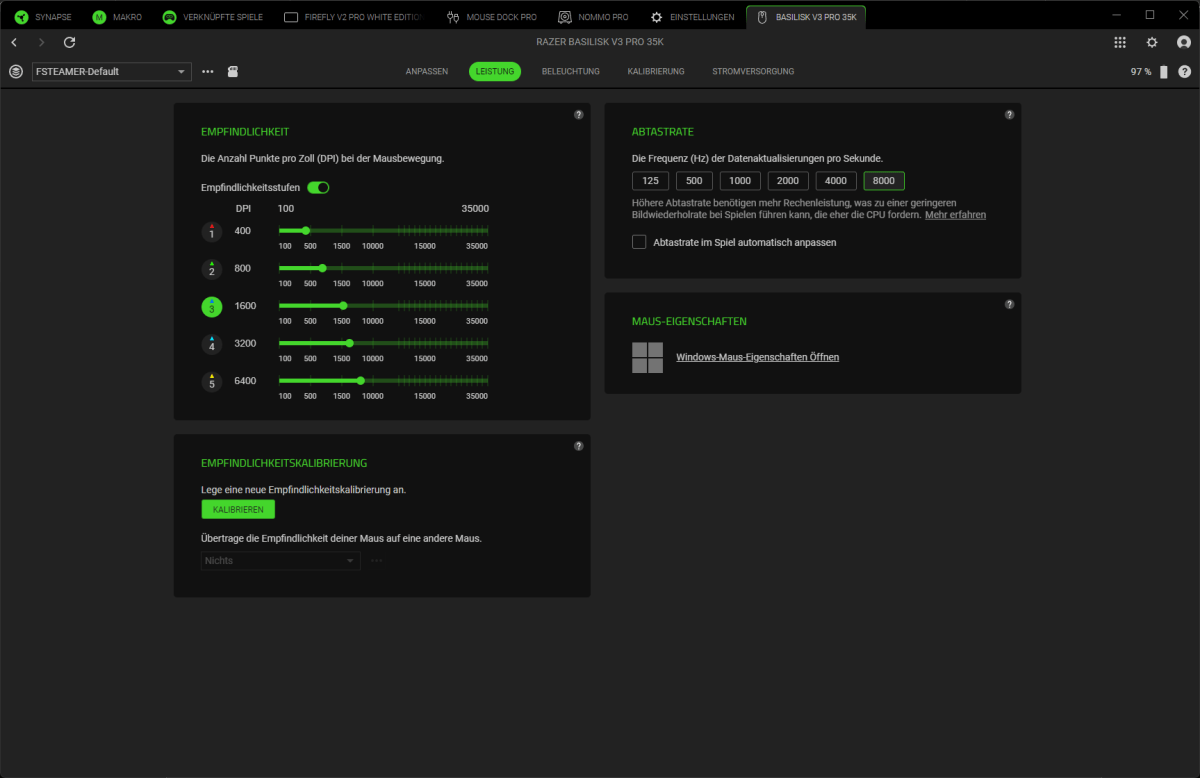This screenshot has width=1200, height=778.
Task: Toggle Empfindlichkeitsstufen switch
Action: point(318,187)
